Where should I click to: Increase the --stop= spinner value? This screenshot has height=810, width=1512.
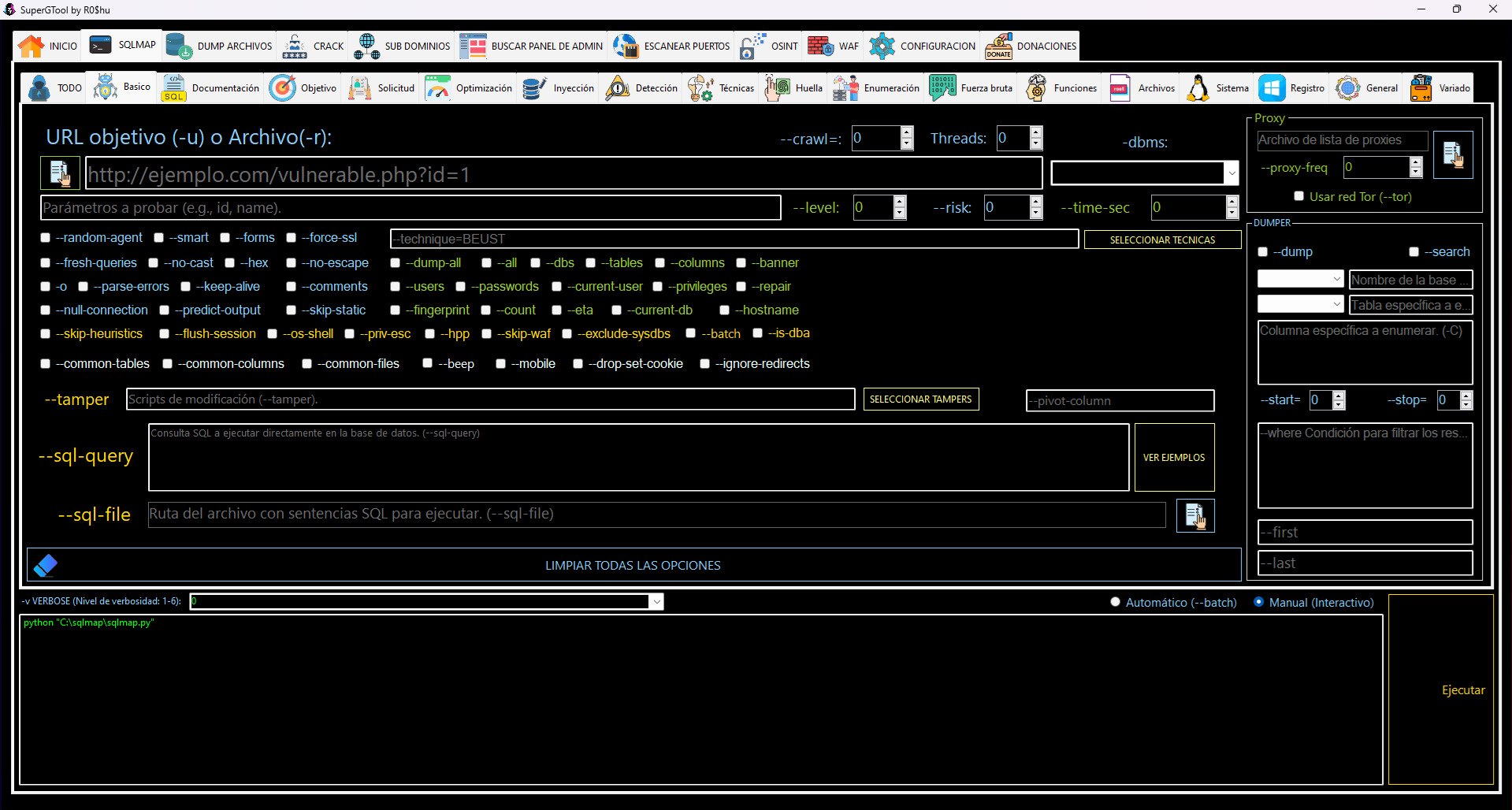1466,396
